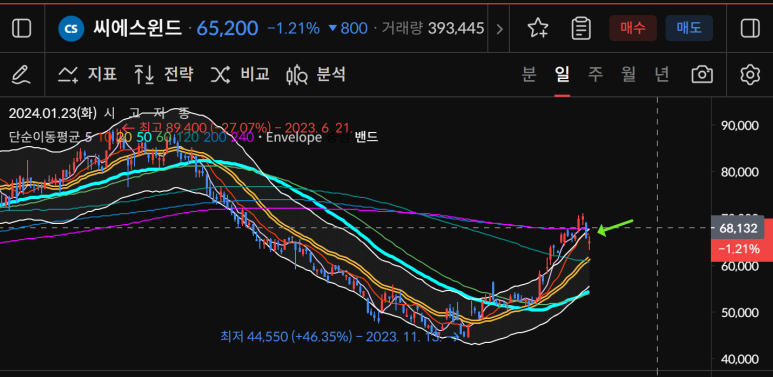Select the drawing pencil tool

[x=21, y=75]
